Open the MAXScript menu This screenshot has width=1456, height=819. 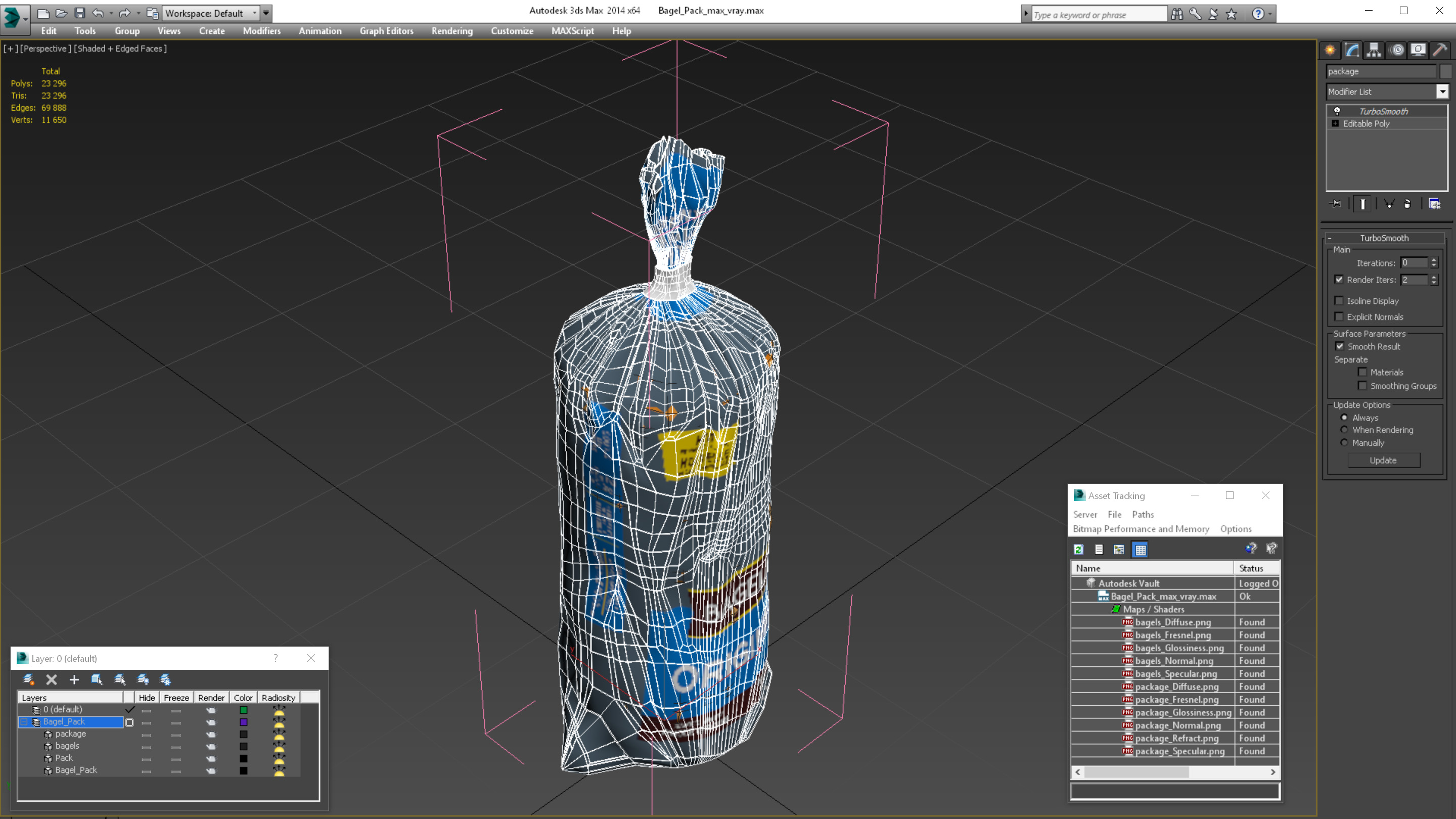coord(573,31)
